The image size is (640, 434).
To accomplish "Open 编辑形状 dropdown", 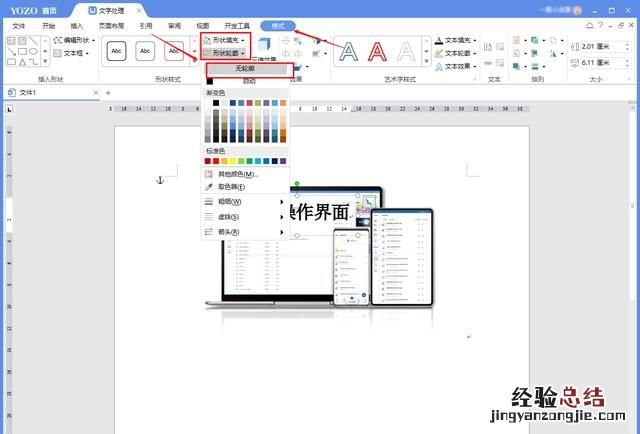I will pyautogui.click(x=75, y=40).
